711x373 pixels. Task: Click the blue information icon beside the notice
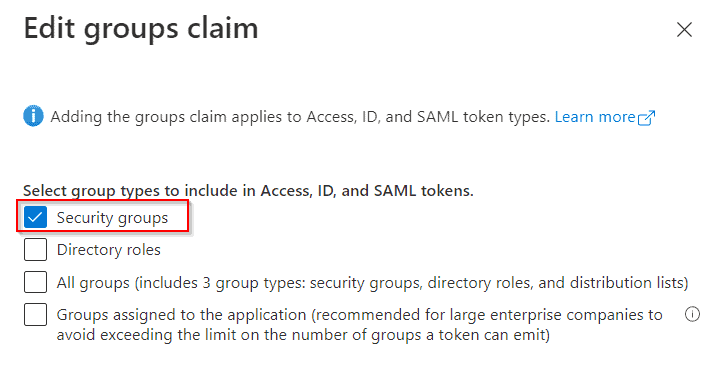(33, 116)
